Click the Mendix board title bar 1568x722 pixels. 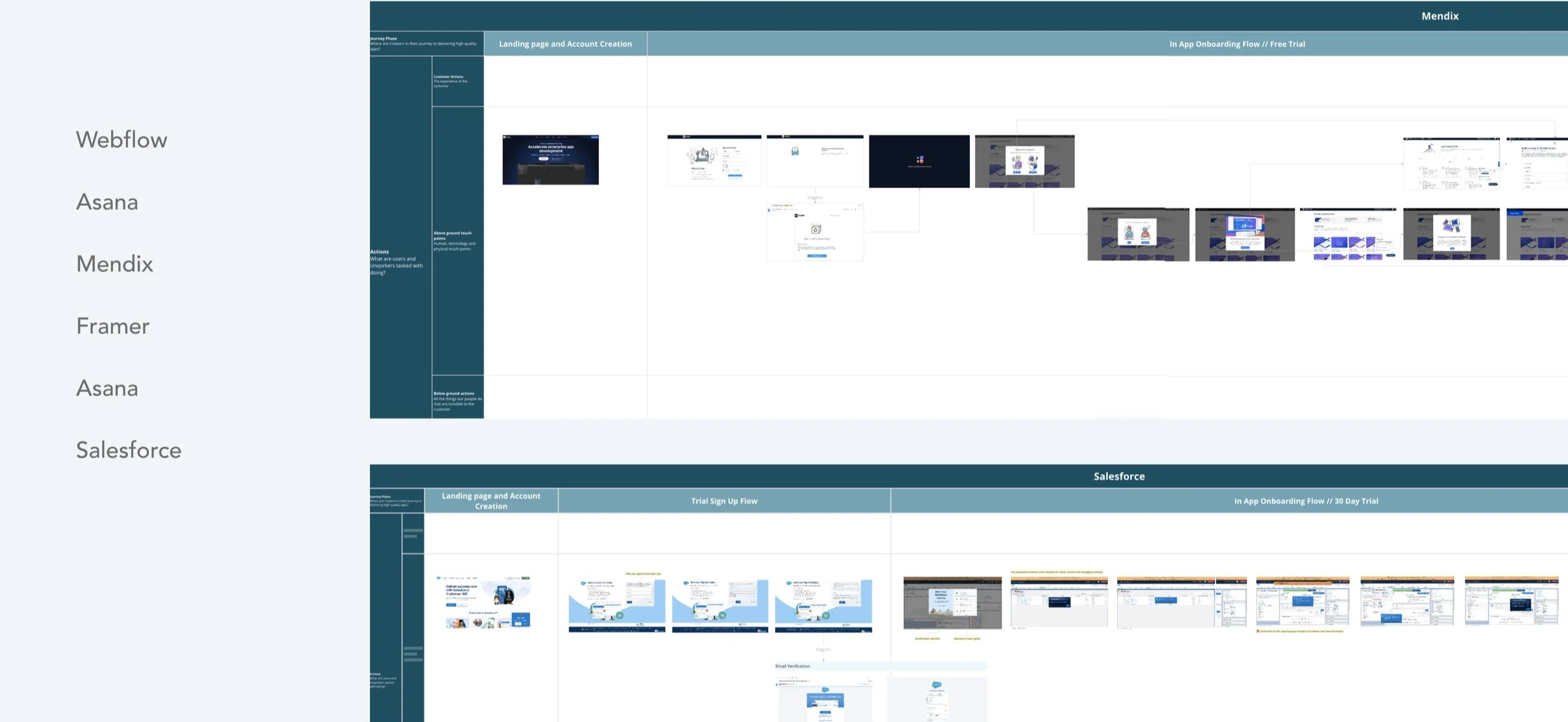pos(1439,16)
